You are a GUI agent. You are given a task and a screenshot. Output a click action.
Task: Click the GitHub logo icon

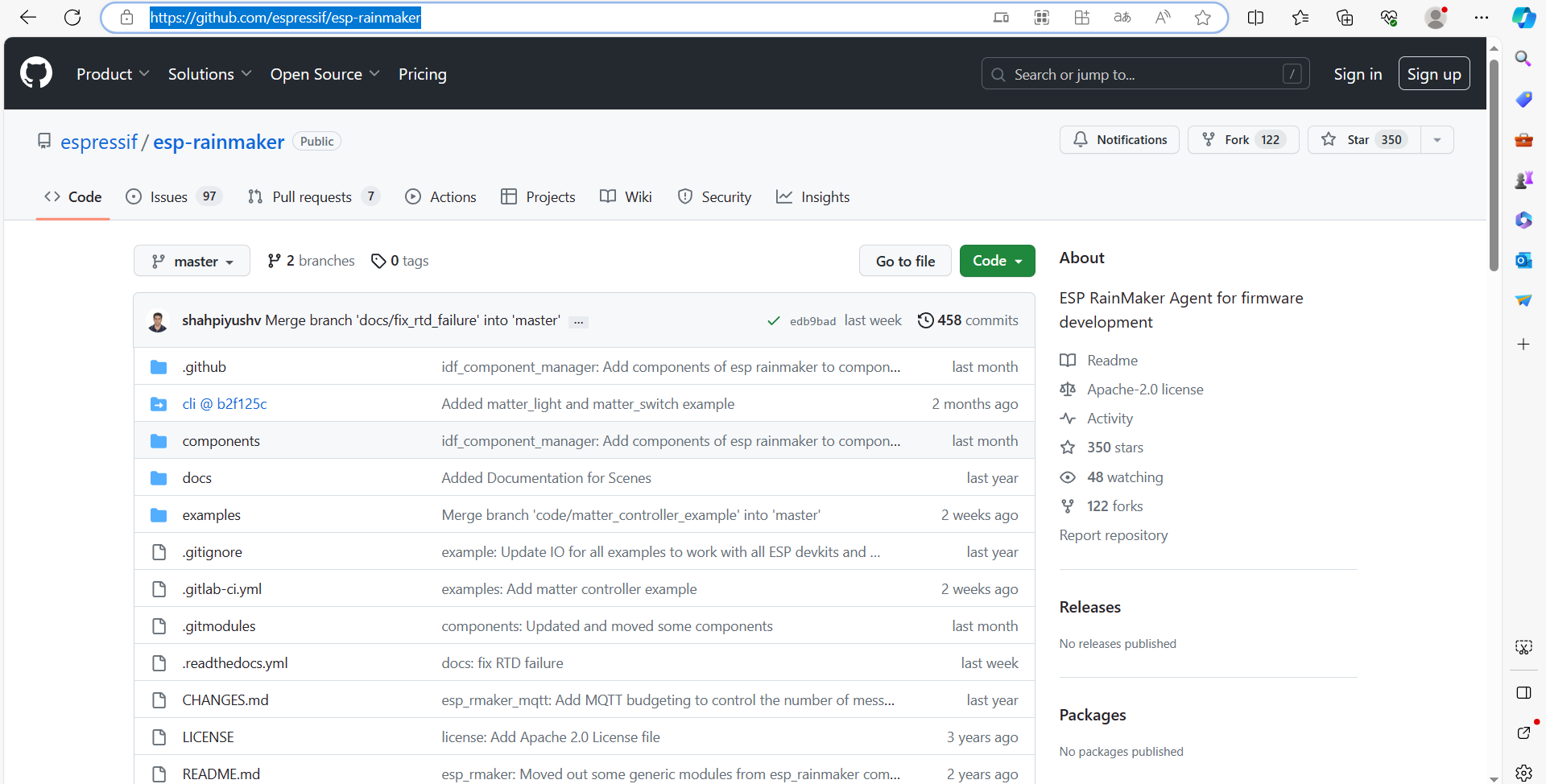pyautogui.click(x=36, y=73)
